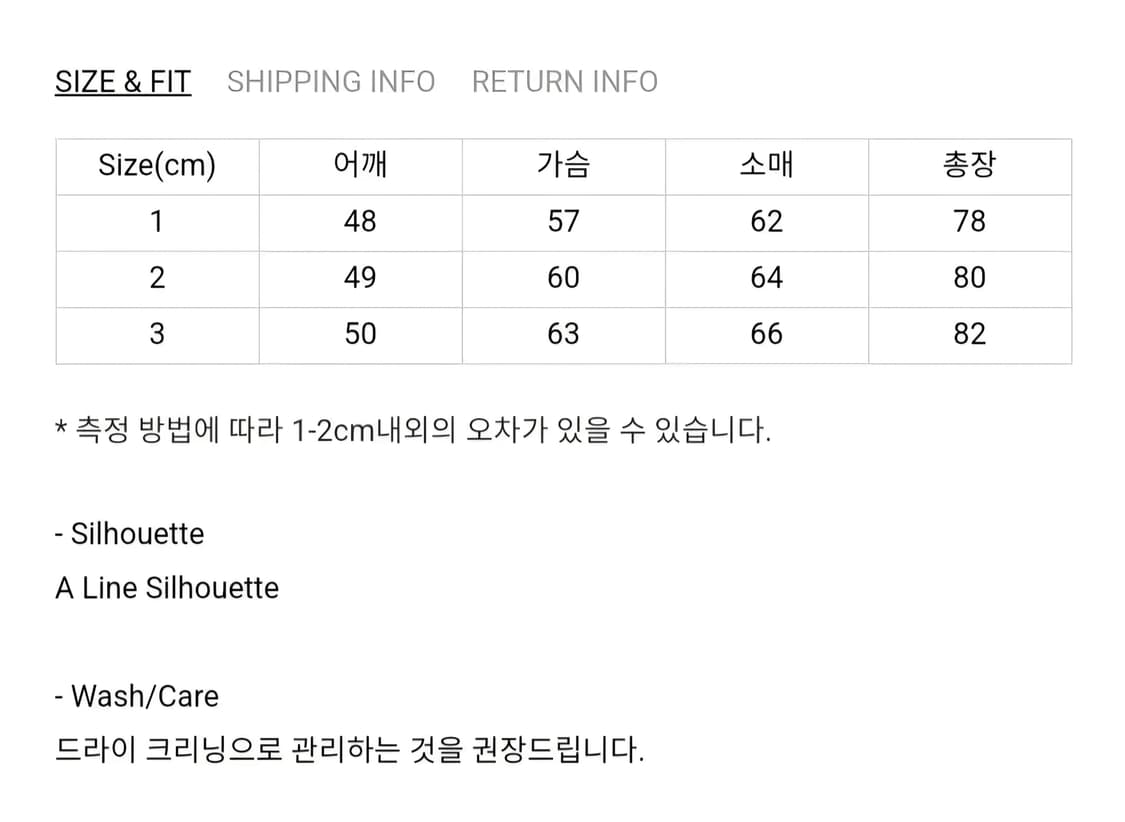Select the 어깨 column header
1125x822 pixels.
(360, 166)
